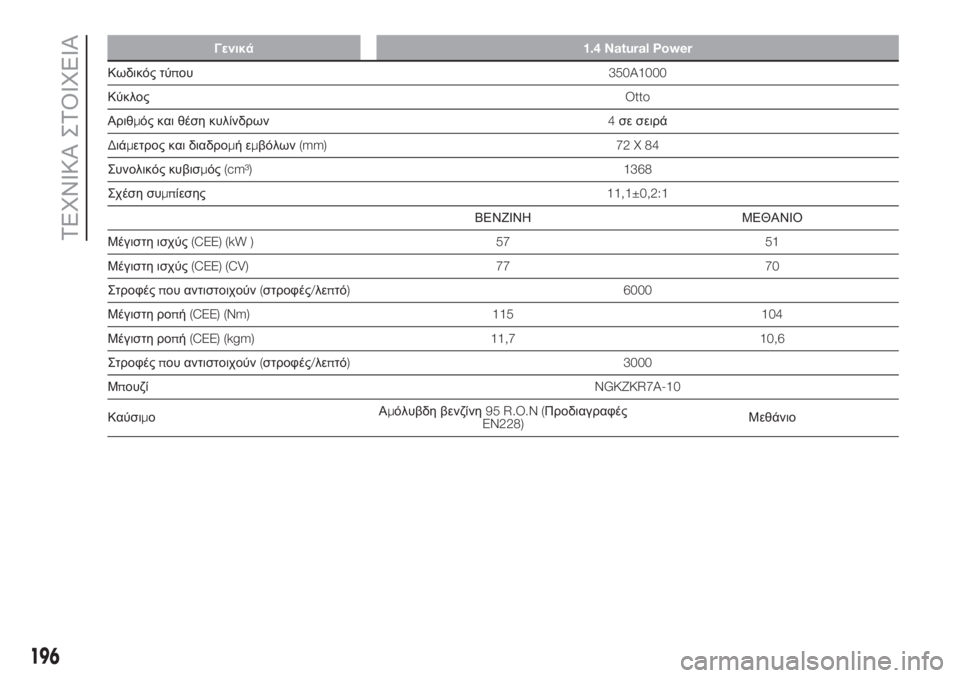Select 'Μέγιστη ροπή (CEE) (kgm)' label
The width and height of the screenshot is (960, 678).
pos(181,339)
